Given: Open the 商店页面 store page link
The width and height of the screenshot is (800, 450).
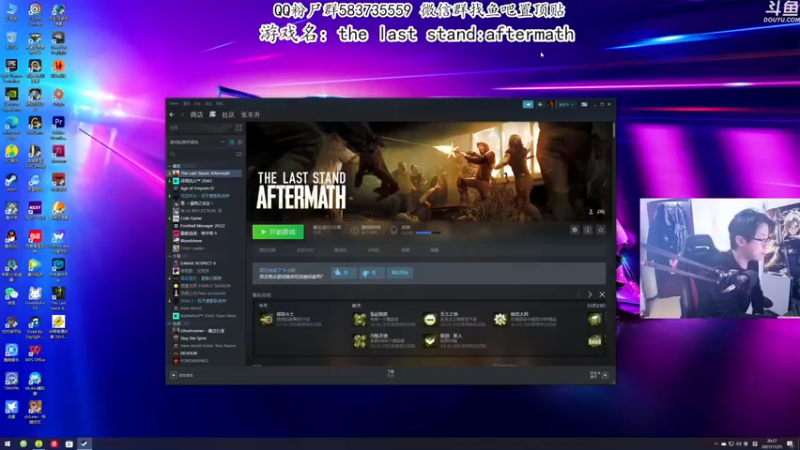Looking at the screenshot, I should click(267, 250).
